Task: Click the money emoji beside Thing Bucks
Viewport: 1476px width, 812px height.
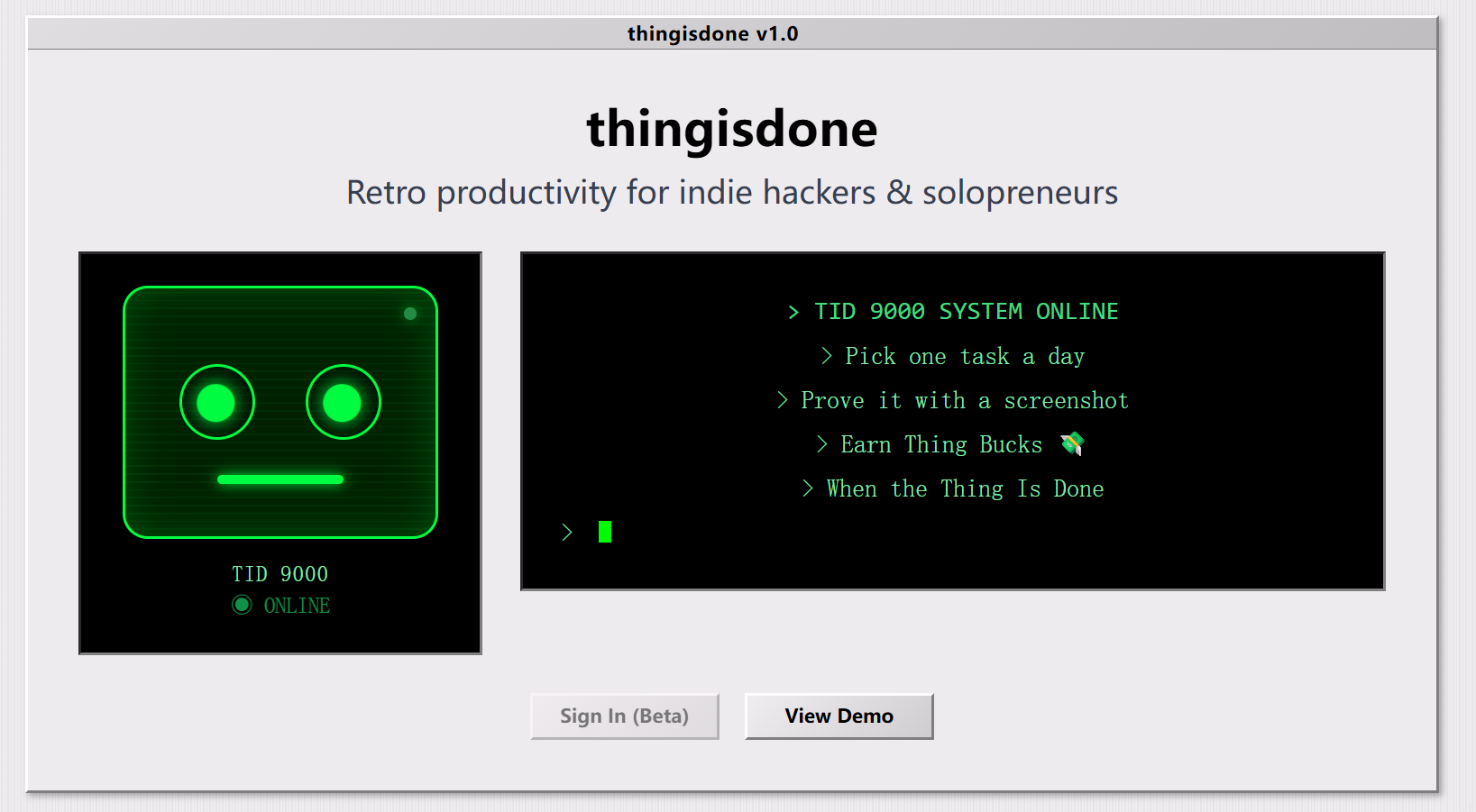Action: tap(1072, 443)
